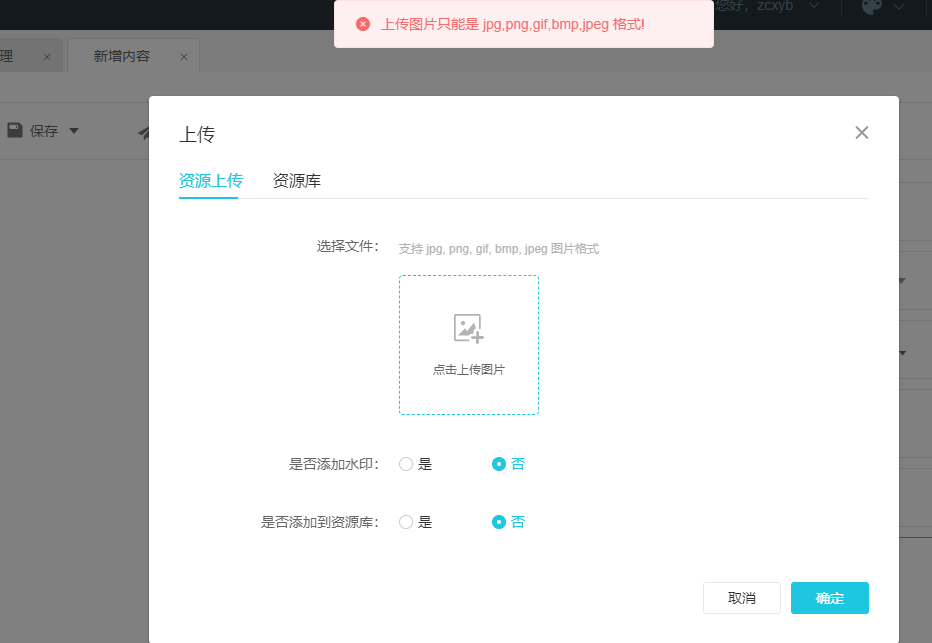Click the 是否添加水印 label
The height and width of the screenshot is (643, 932).
pyautogui.click(x=334, y=464)
